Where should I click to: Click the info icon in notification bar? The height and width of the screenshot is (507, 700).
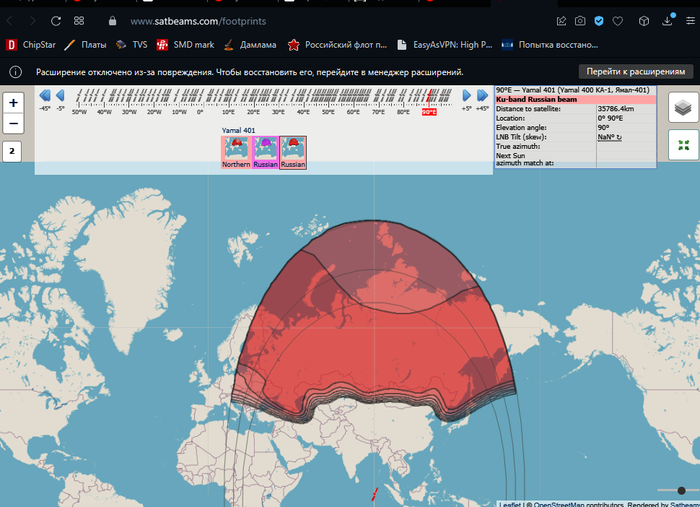[x=16, y=72]
